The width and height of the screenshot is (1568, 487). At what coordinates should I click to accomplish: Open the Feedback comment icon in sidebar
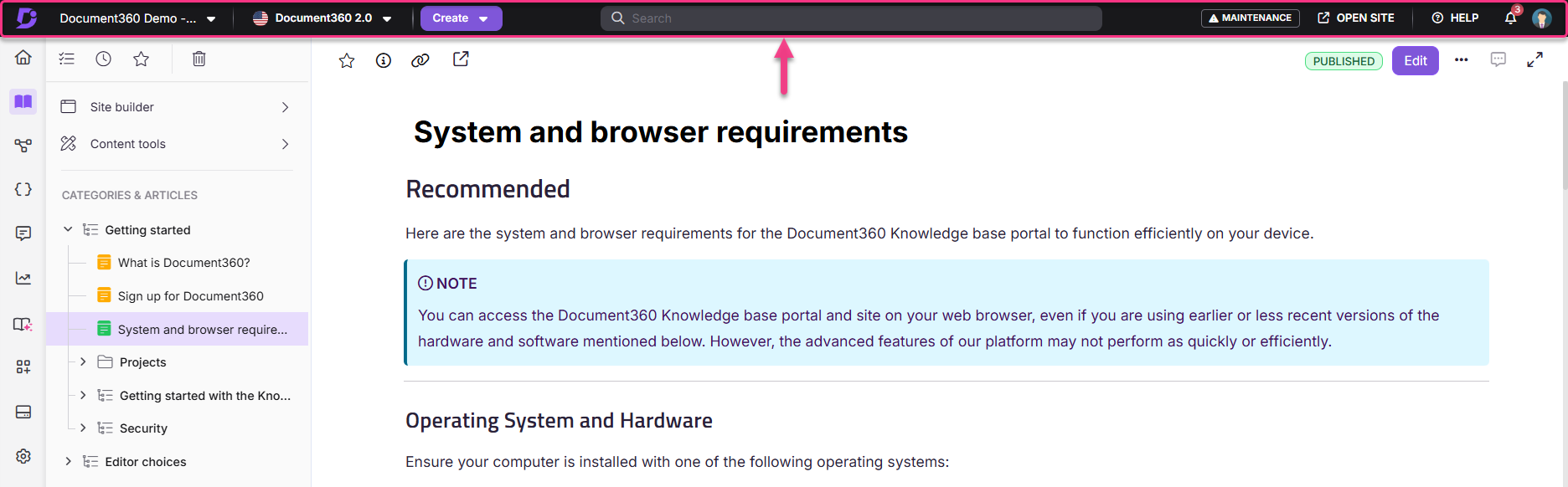pyautogui.click(x=23, y=233)
